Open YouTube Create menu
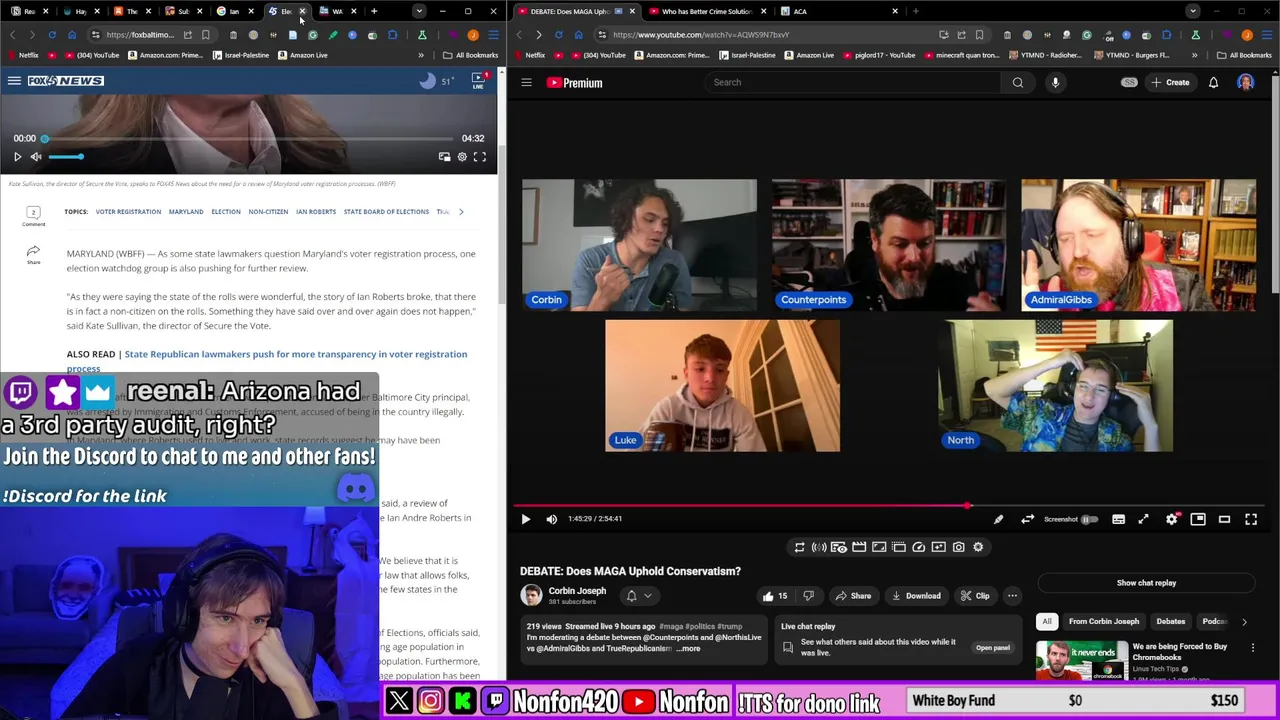Image resolution: width=1280 pixels, height=720 pixels. tap(1170, 82)
